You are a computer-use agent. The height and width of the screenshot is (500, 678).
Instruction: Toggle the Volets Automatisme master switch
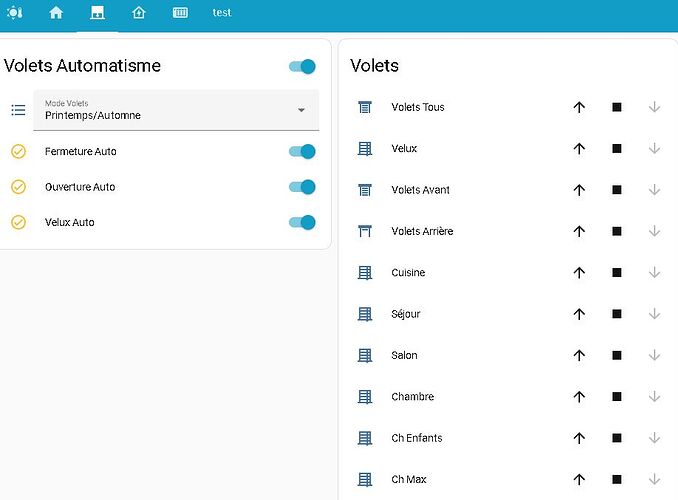(302, 66)
